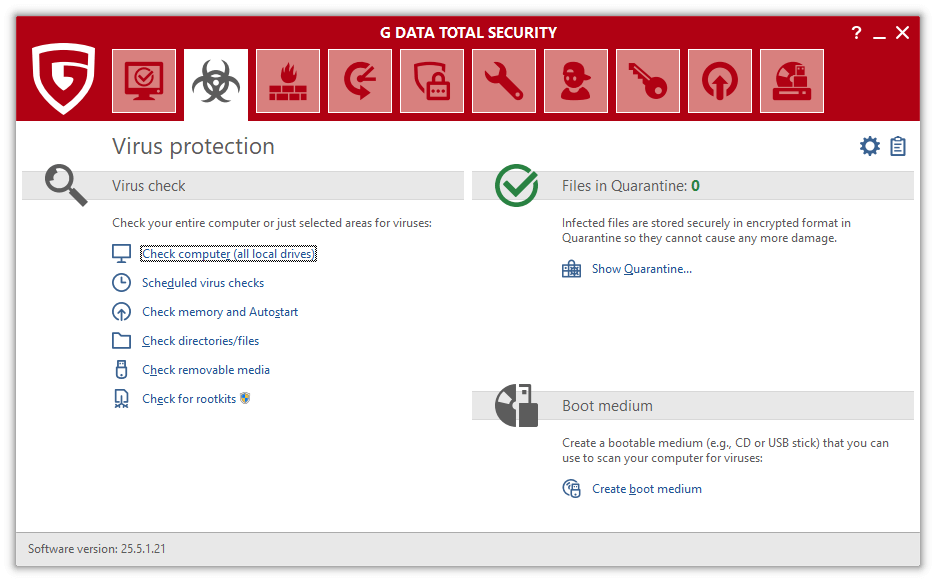Click the UAC shield icon after rootkits
Image resolution: width=936 pixels, height=582 pixels.
(x=245, y=398)
